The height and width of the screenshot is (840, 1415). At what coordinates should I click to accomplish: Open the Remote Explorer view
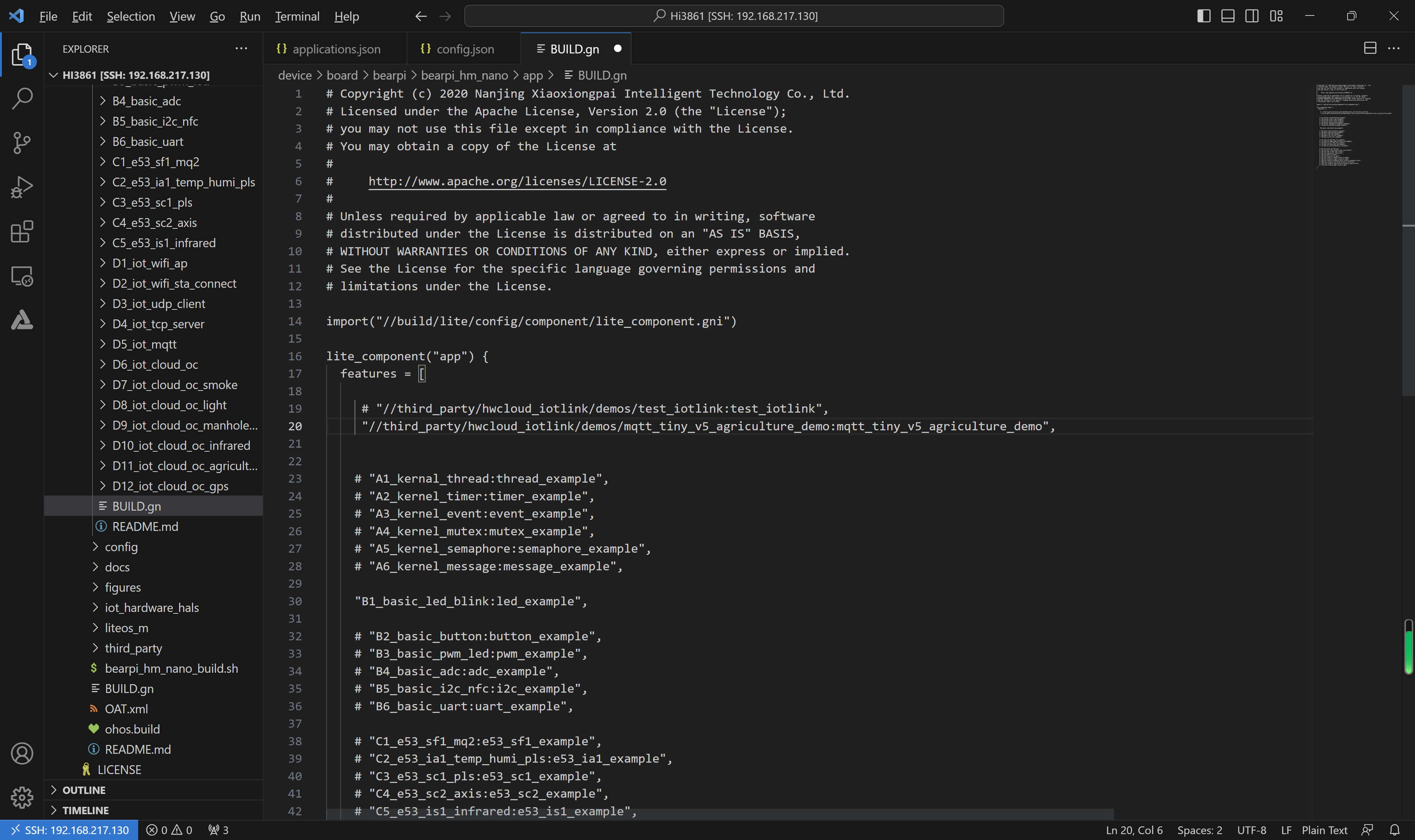tap(21, 276)
